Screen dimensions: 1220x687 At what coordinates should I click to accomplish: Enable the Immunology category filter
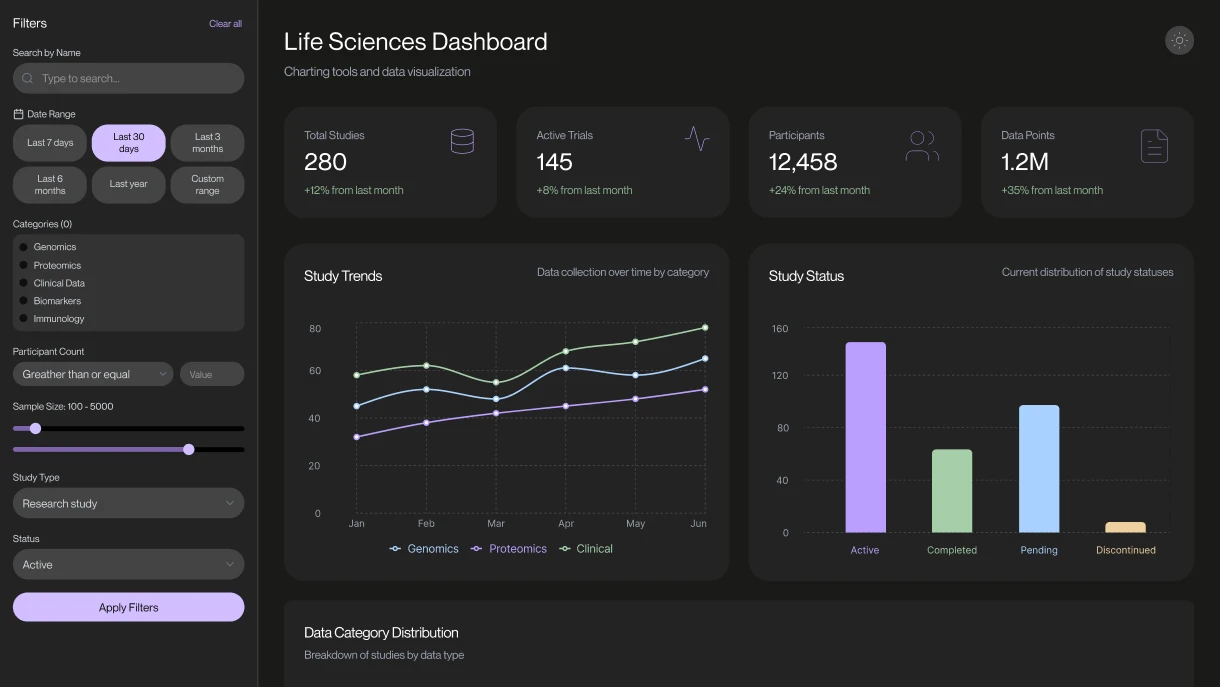pos(22,318)
